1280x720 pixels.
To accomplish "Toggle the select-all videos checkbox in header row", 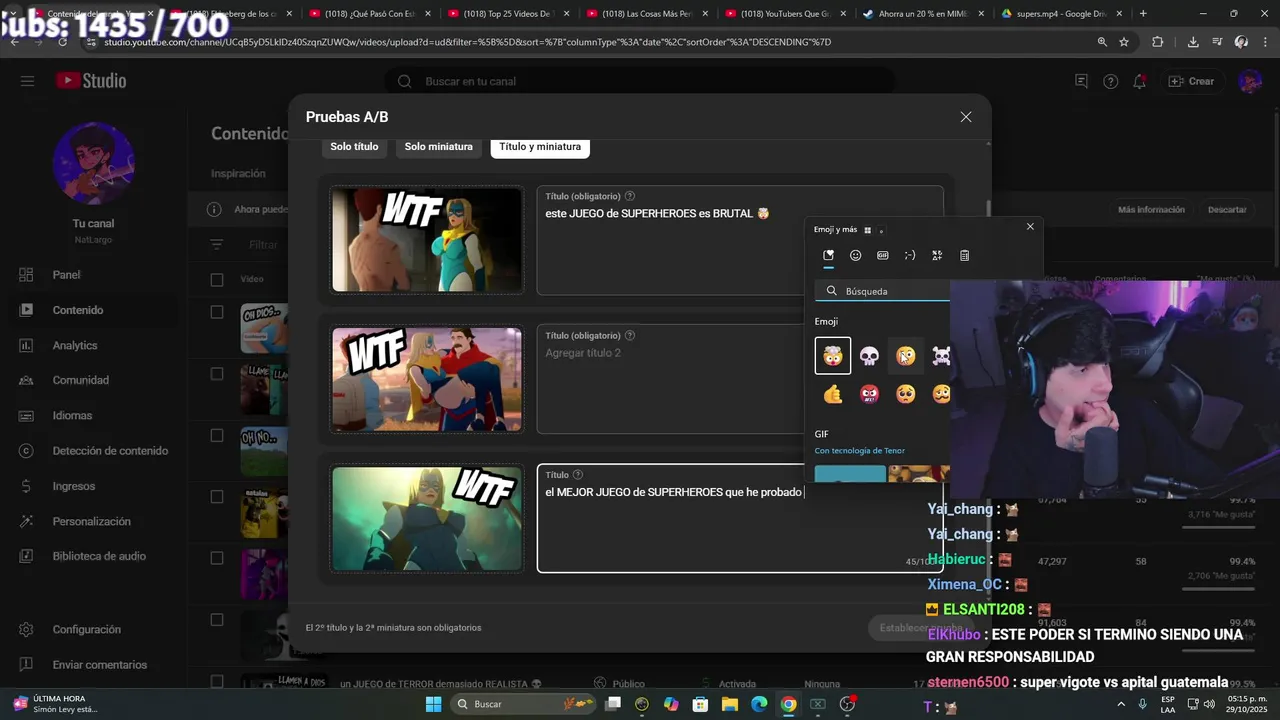I will coord(217,280).
